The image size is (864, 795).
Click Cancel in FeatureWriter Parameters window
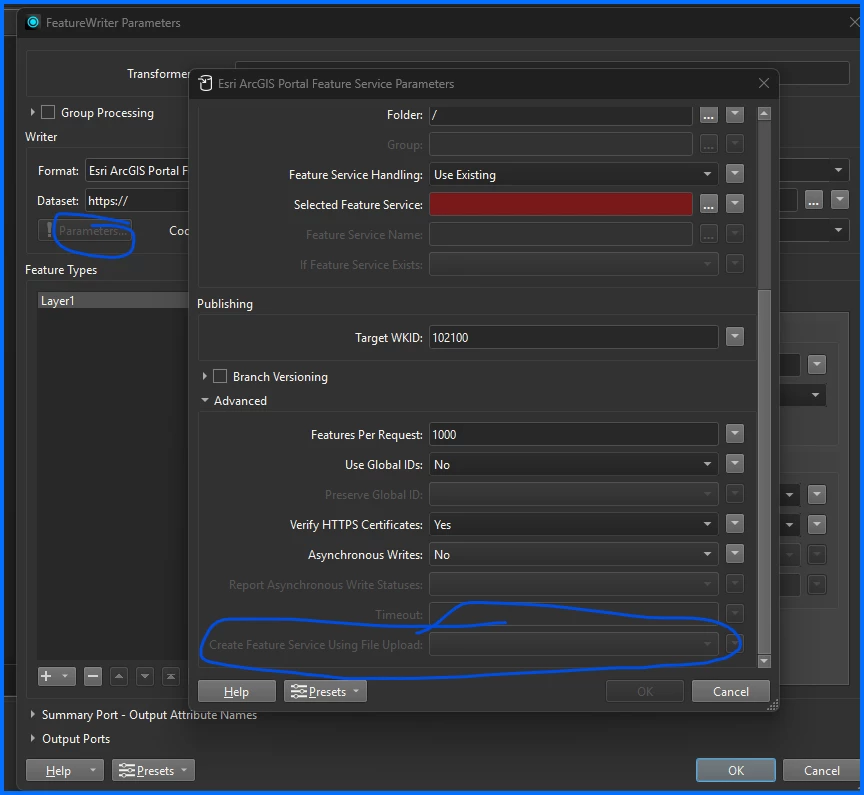(x=822, y=770)
